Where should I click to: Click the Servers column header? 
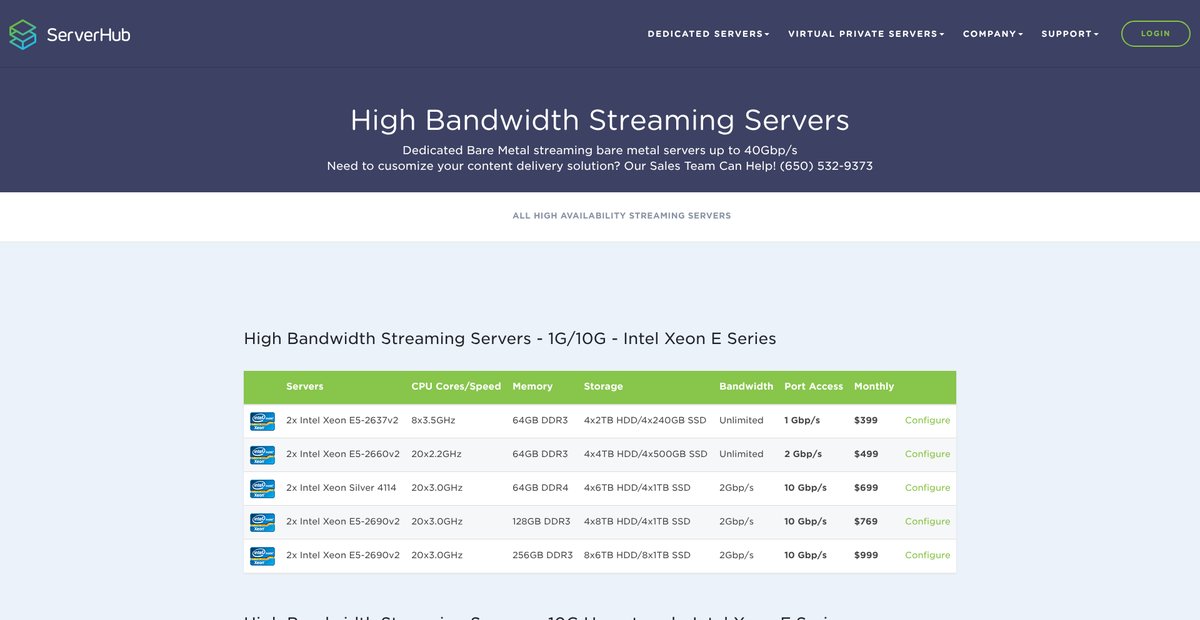[x=305, y=387]
